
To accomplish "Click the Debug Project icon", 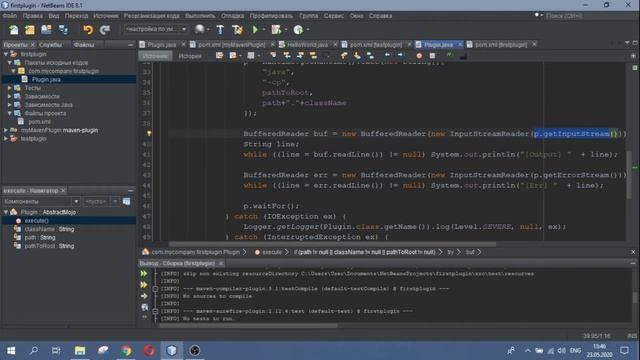I will tap(276, 30).
